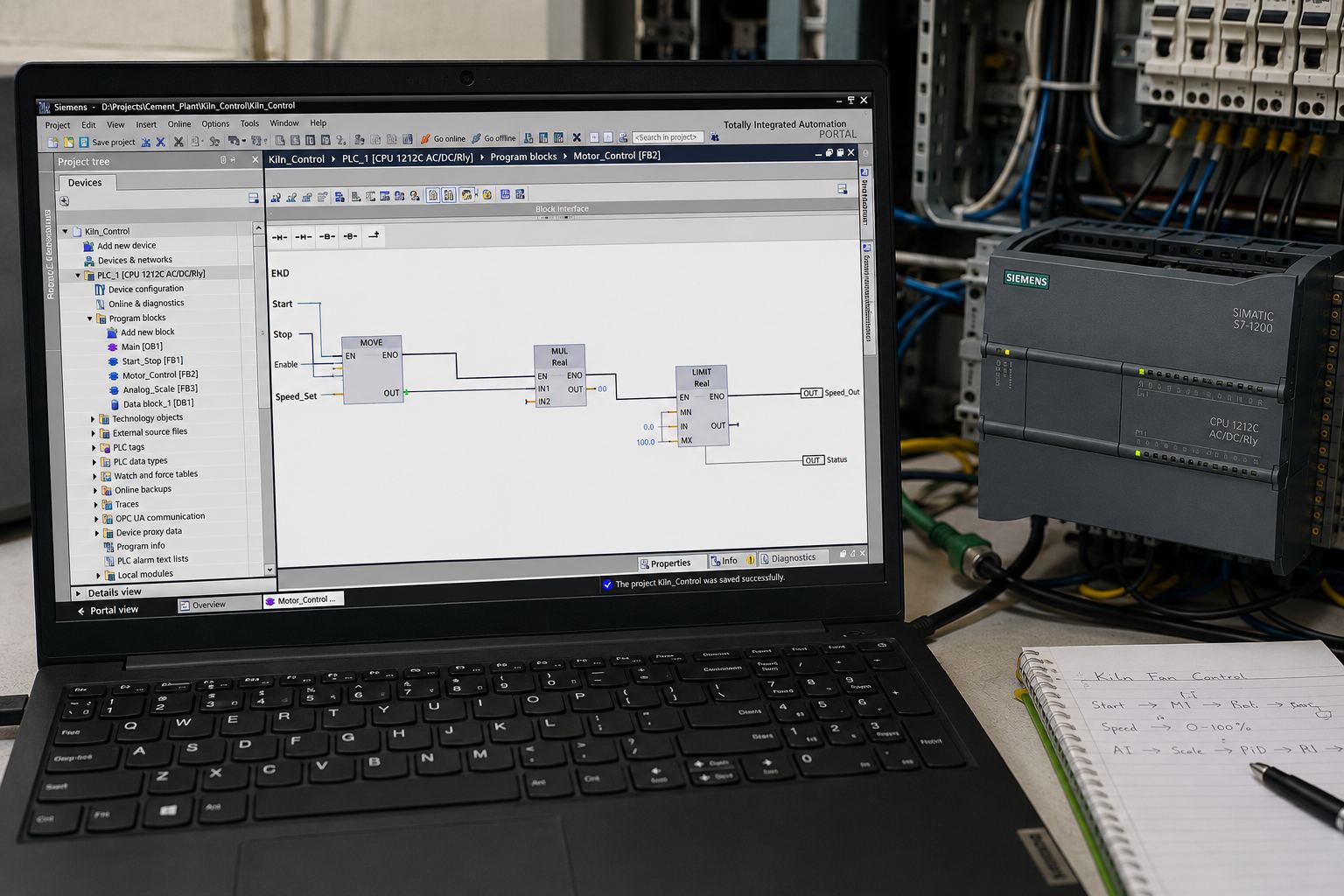Open the Window menu
Image resolution: width=1344 pixels, height=896 pixels.
click(284, 123)
